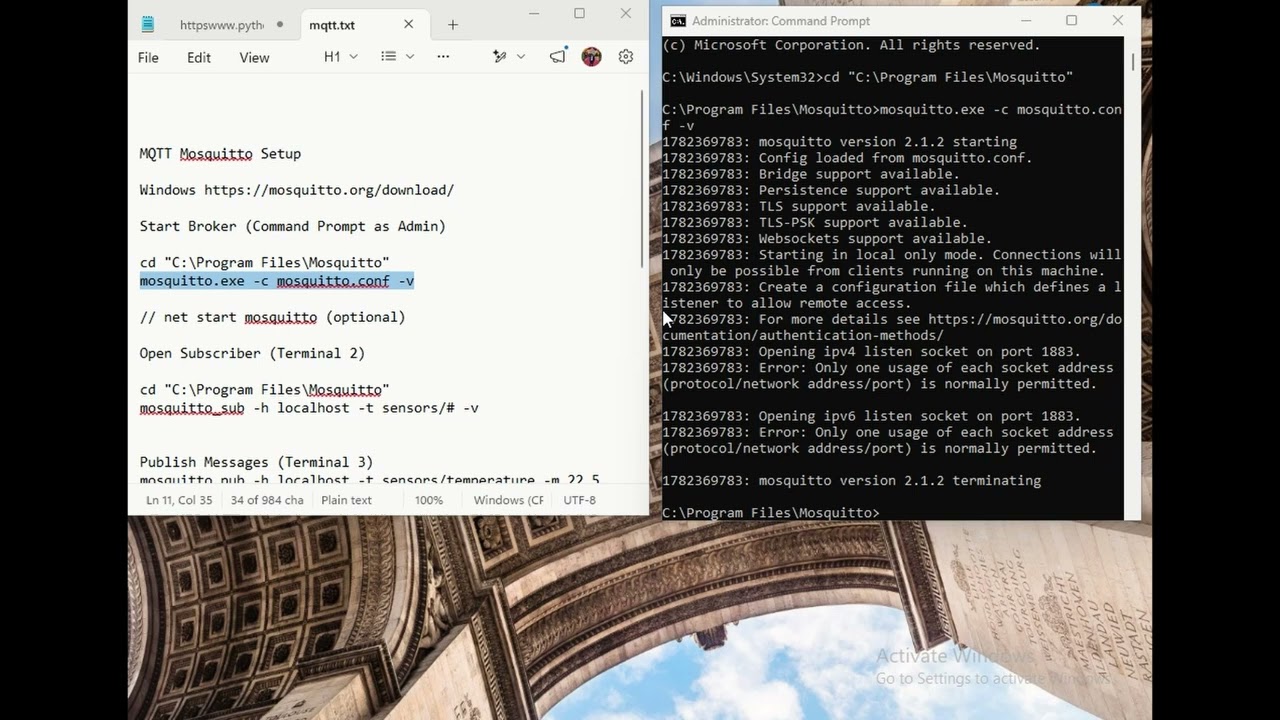The width and height of the screenshot is (1280, 720).
Task: Click the Command Prompt title bar icon
Action: coord(678,21)
